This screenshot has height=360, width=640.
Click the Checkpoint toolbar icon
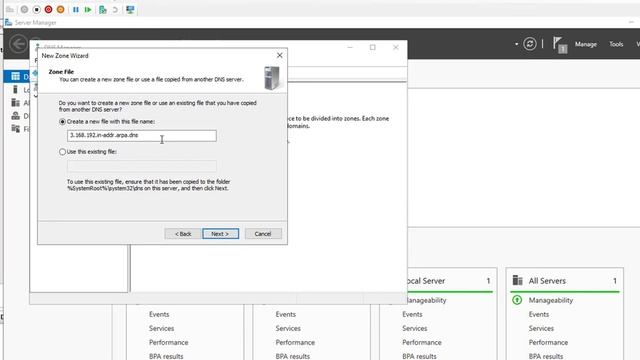pos(103,9)
